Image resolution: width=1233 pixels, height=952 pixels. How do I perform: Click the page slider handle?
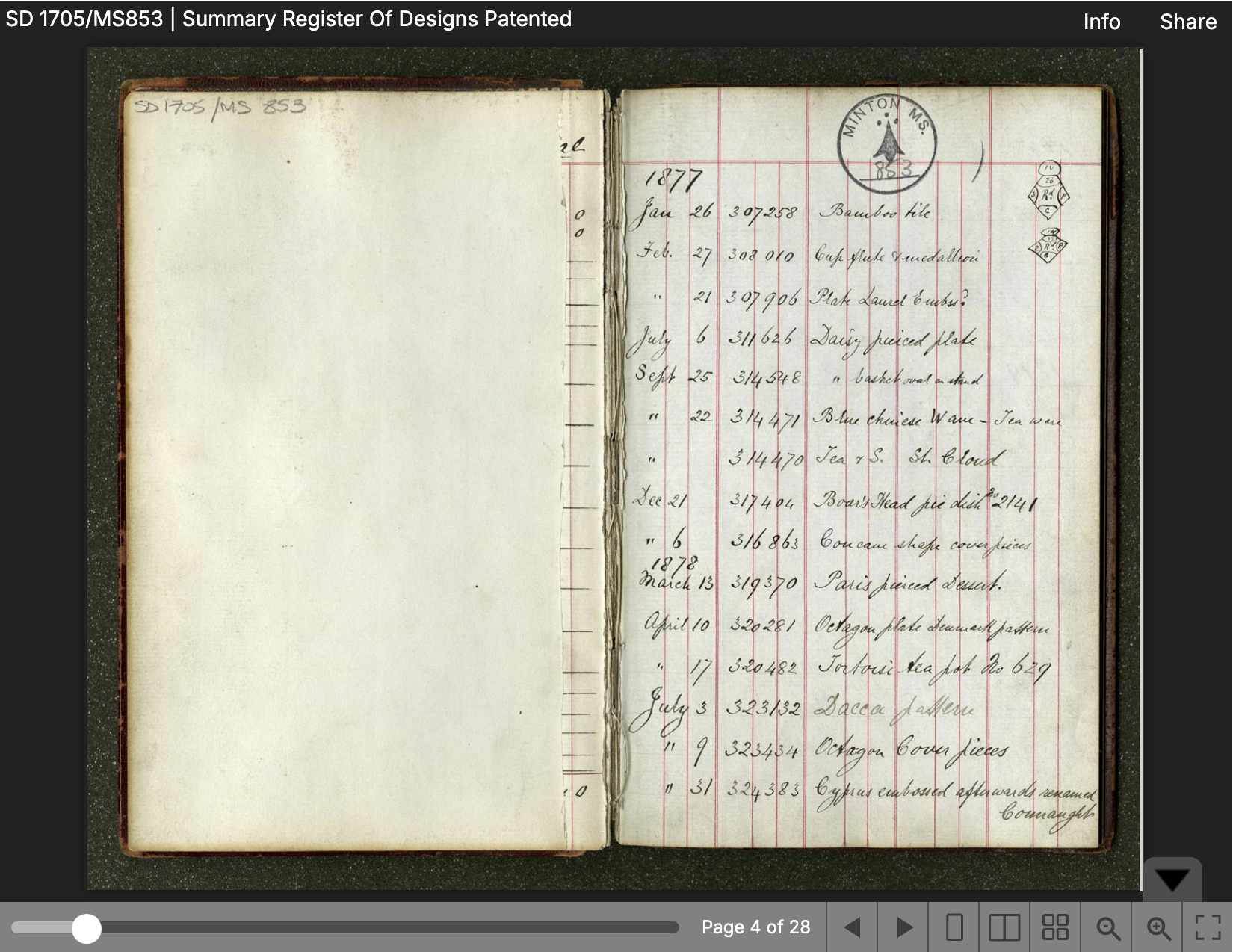click(x=87, y=928)
